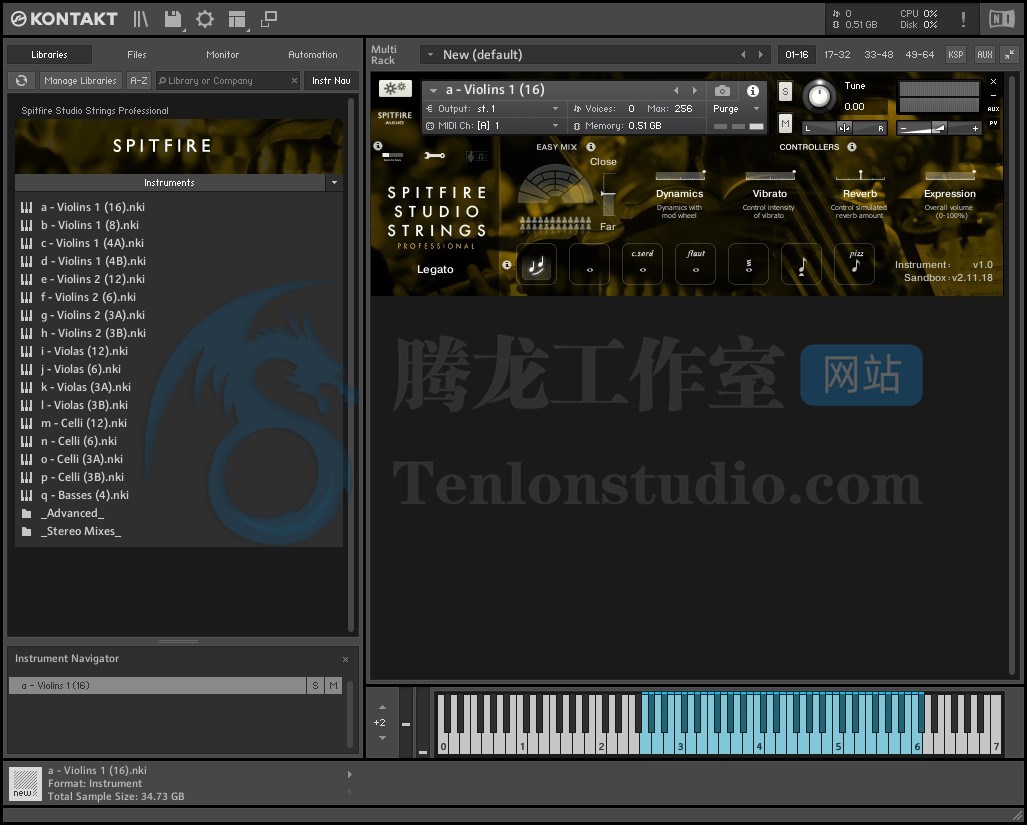Open the options gear icon
The image size is (1027, 825).
point(205,19)
